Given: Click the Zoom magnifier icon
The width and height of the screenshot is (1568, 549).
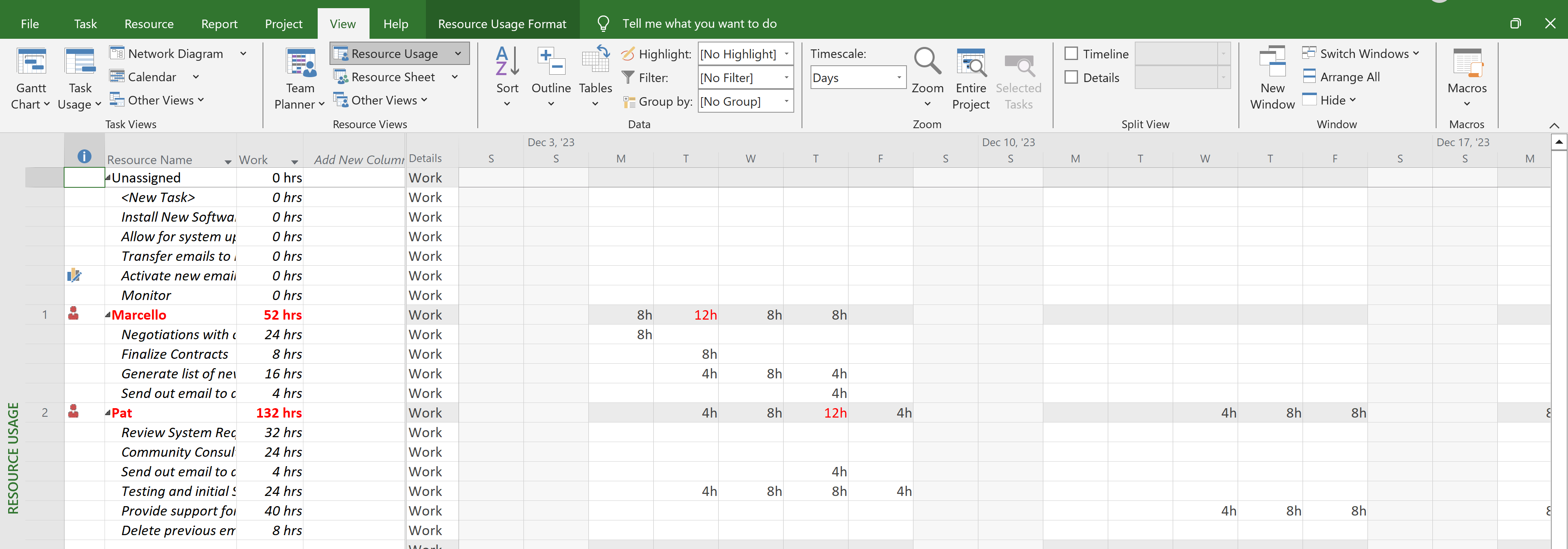Looking at the screenshot, I should 927,63.
